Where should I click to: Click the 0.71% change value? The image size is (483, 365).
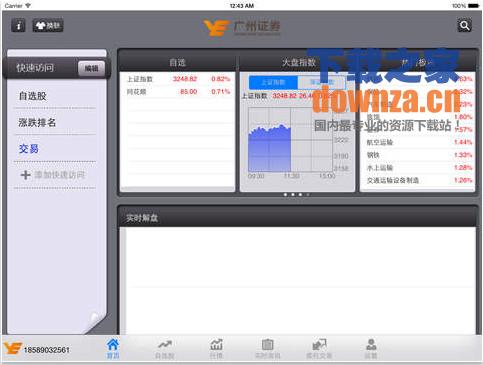coord(221,92)
